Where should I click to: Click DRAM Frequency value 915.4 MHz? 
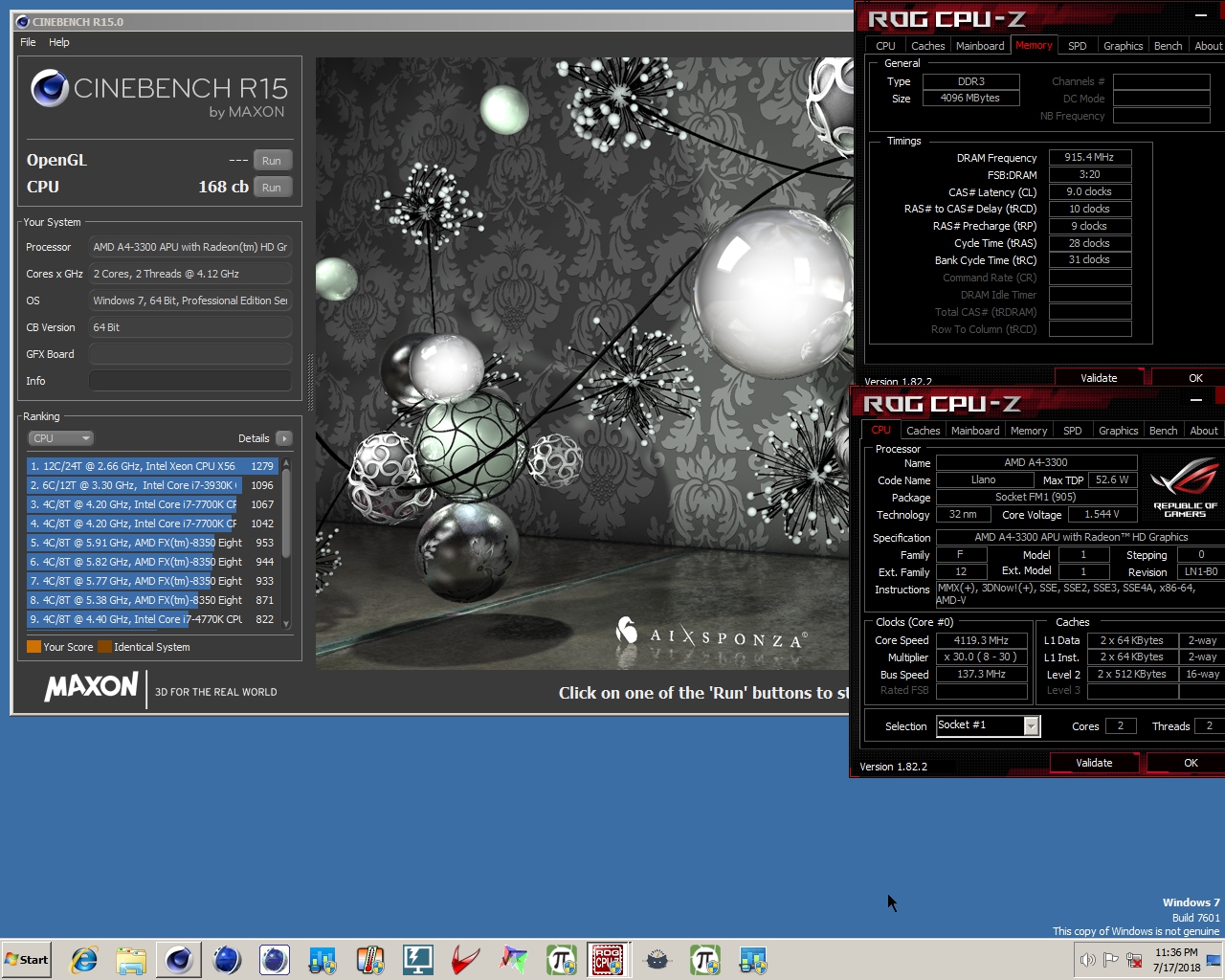[1090, 157]
